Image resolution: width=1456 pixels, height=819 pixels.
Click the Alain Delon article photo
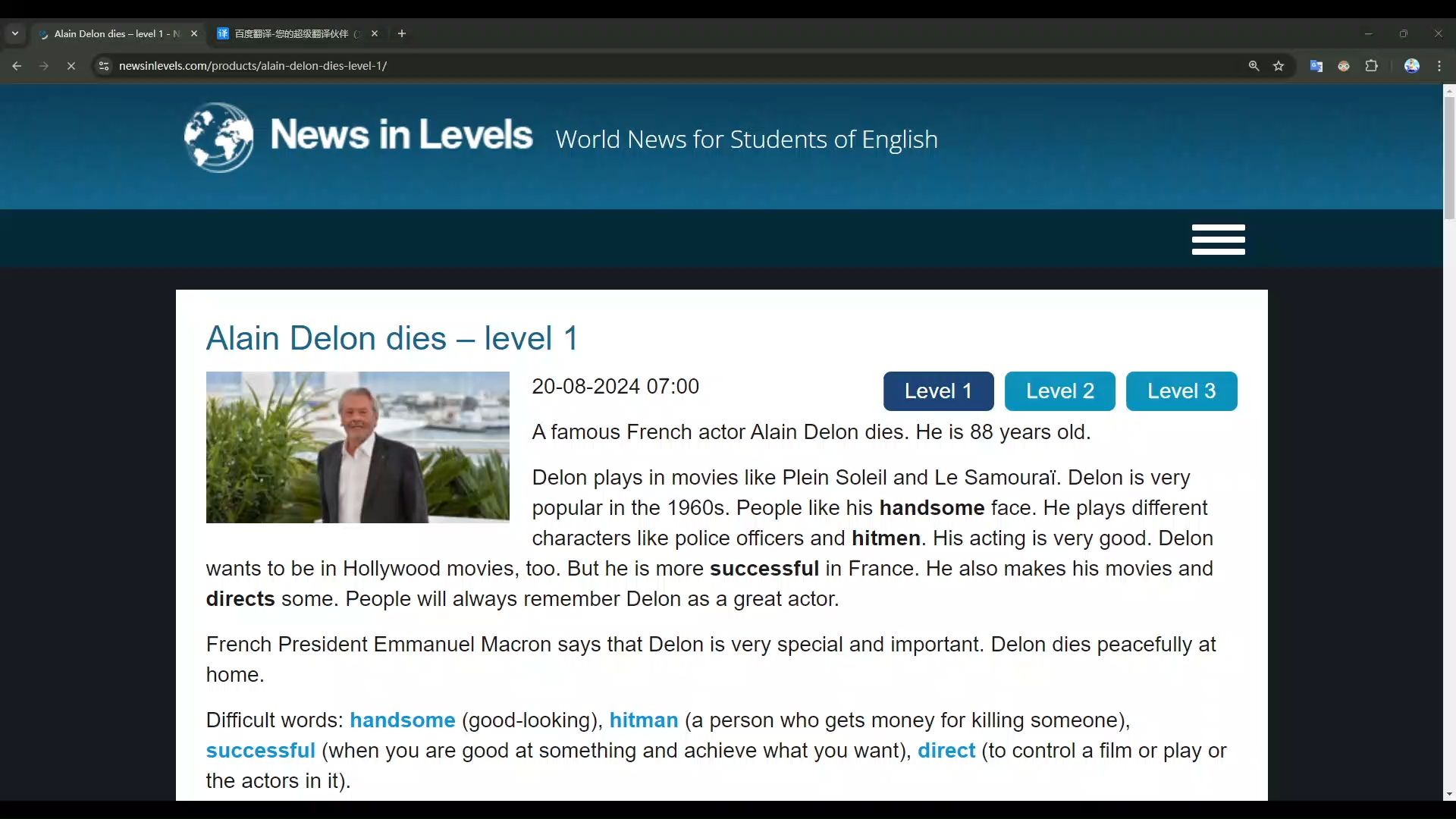pyautogui.click(x=357, y=447)
